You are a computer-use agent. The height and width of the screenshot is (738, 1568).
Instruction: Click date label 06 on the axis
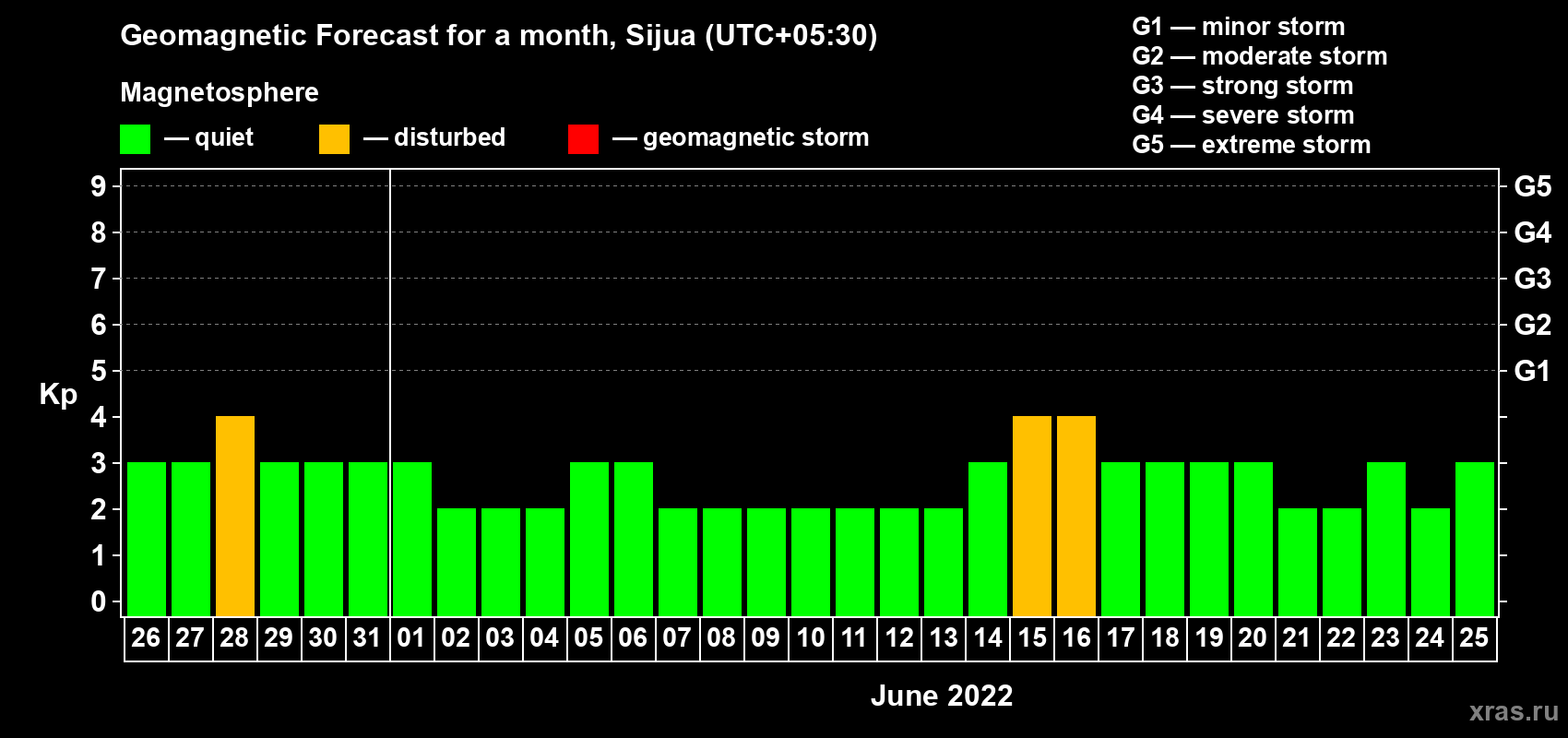633,637
